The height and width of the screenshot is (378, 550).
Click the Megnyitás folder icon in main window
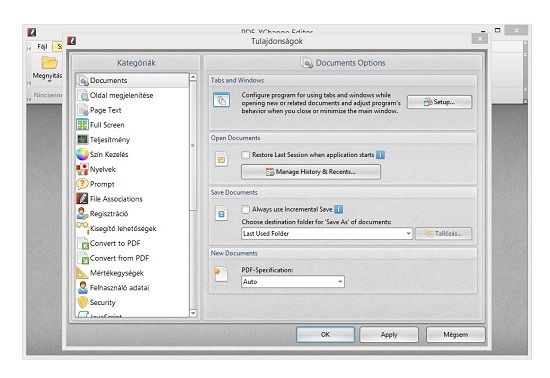pos(49,62)
